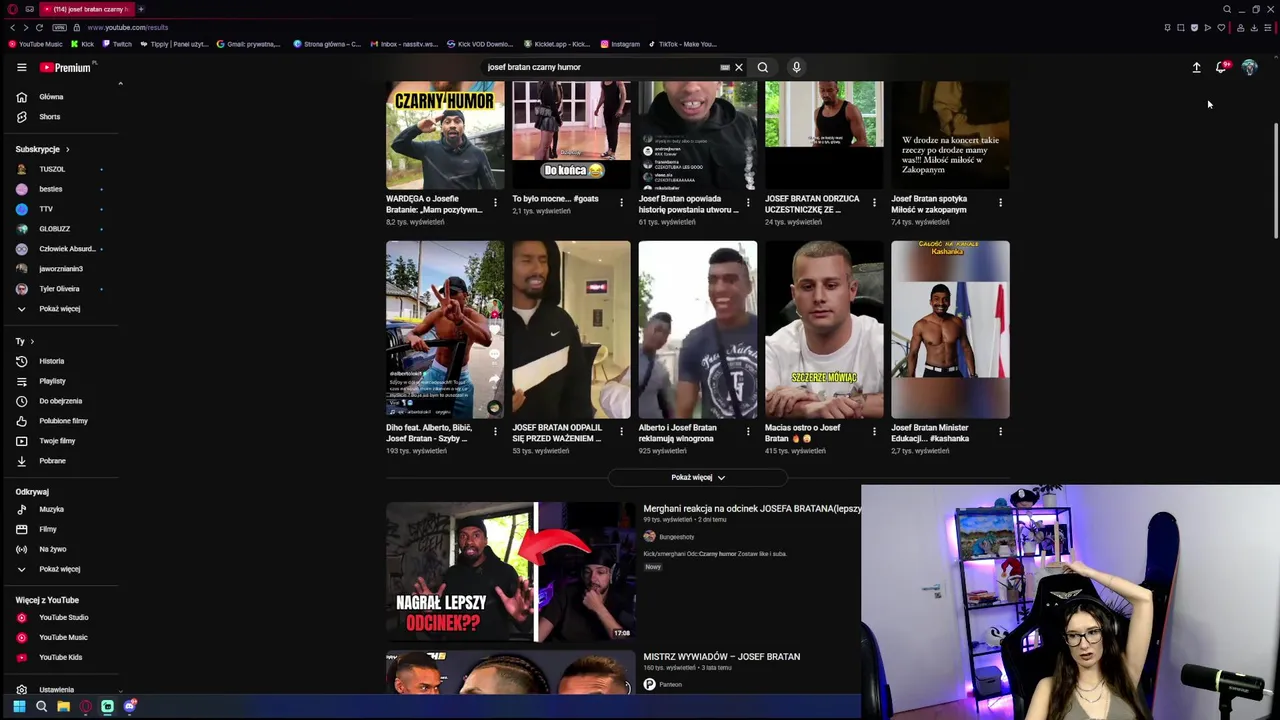
Task: Open the Ty section header
Action: point(25,341)
